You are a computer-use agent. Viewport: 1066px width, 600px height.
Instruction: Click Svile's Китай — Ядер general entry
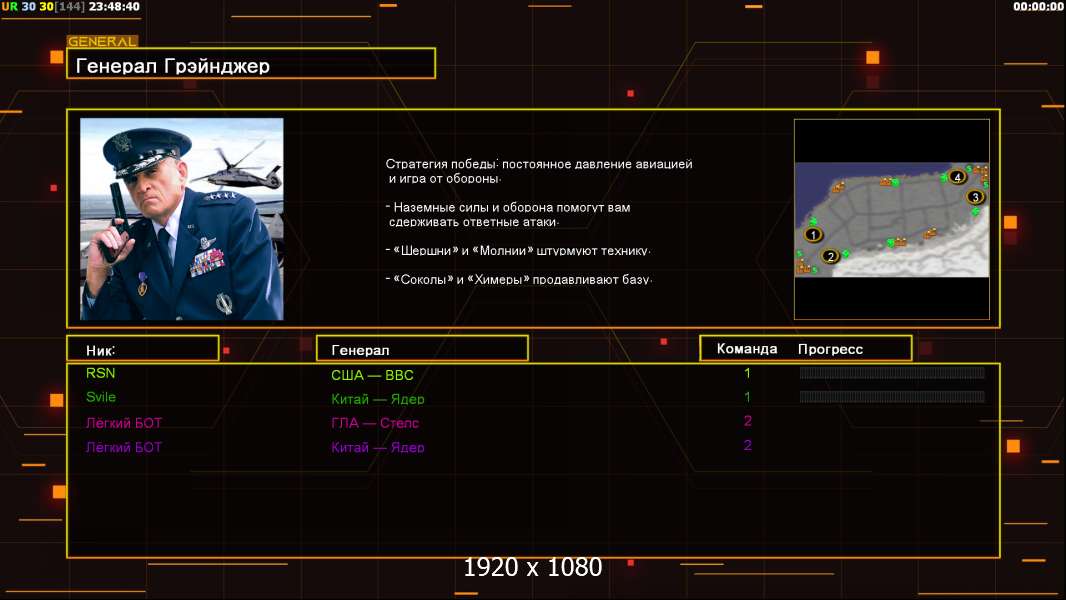(x=377, y=399)
